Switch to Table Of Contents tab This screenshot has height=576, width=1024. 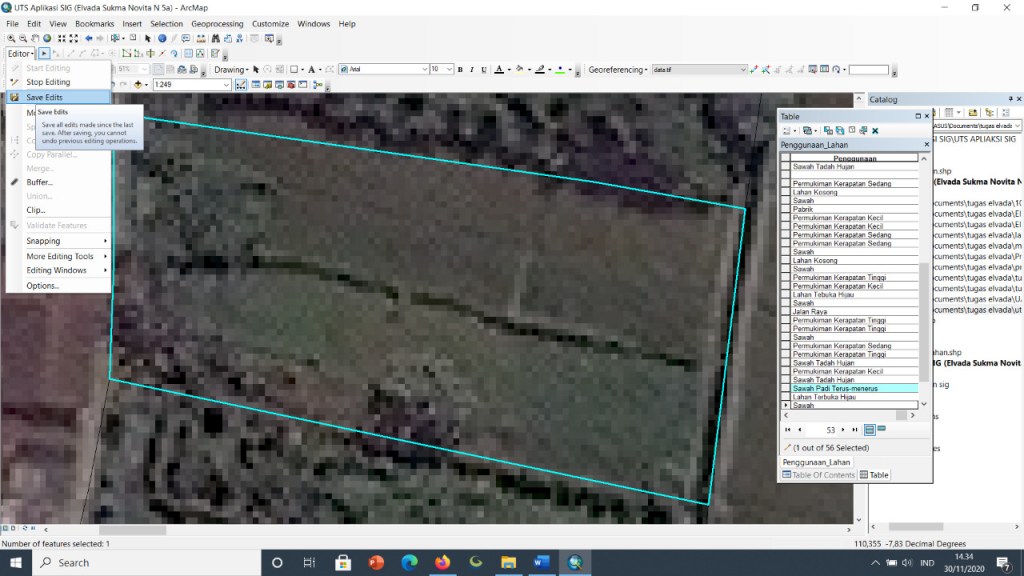click(x=818, y=475)
